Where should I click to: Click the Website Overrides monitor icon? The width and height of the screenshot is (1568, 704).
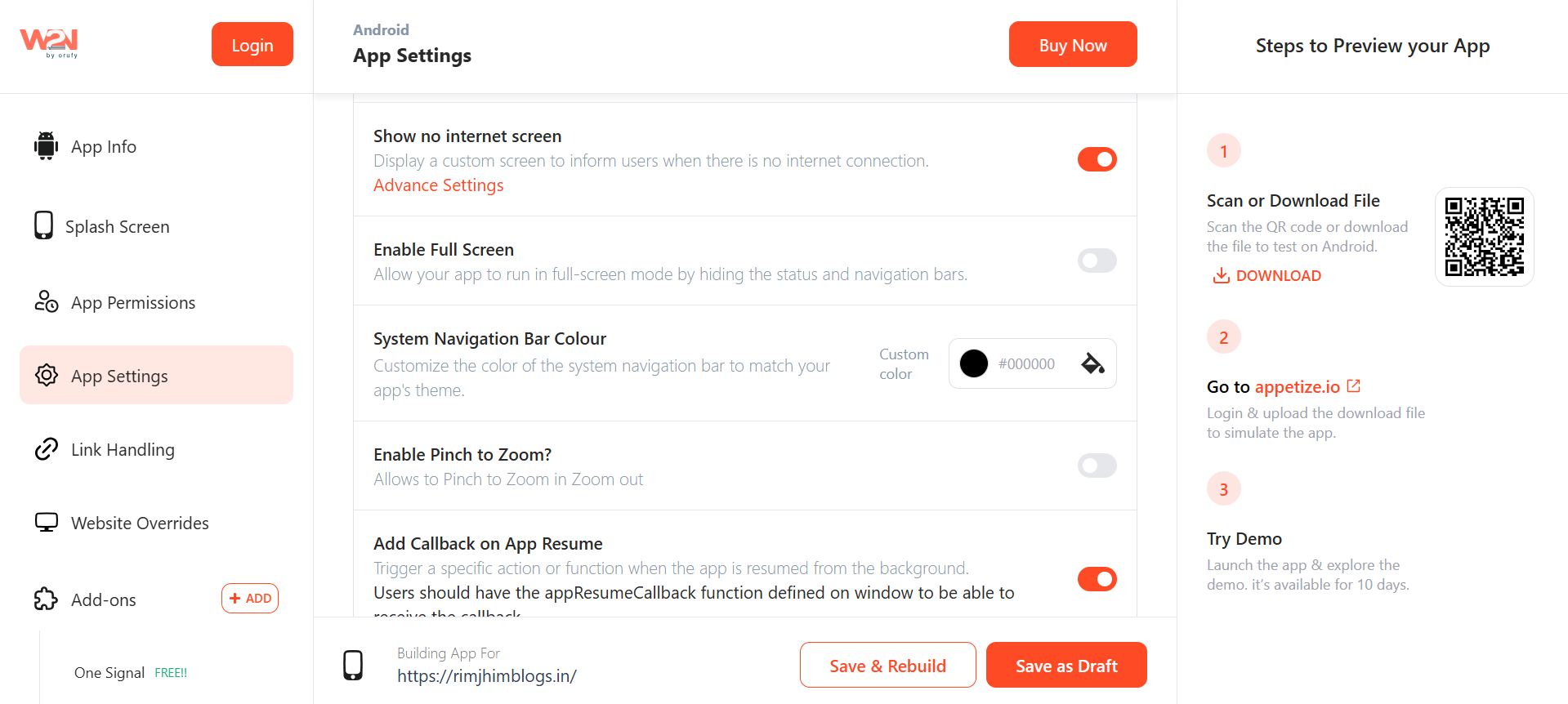(x=47, y=522)
